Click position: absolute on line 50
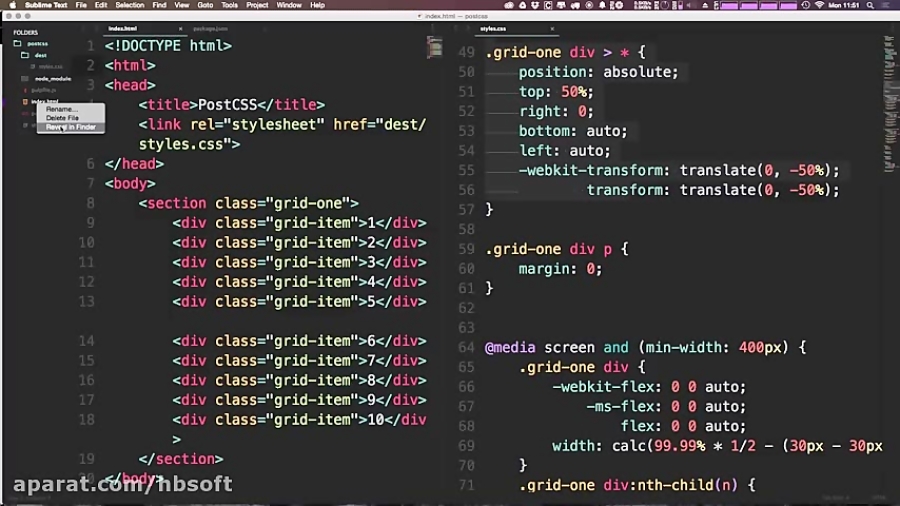Image resolution: width=900 pixels, height=506 pixels. (x=598, y=72)
